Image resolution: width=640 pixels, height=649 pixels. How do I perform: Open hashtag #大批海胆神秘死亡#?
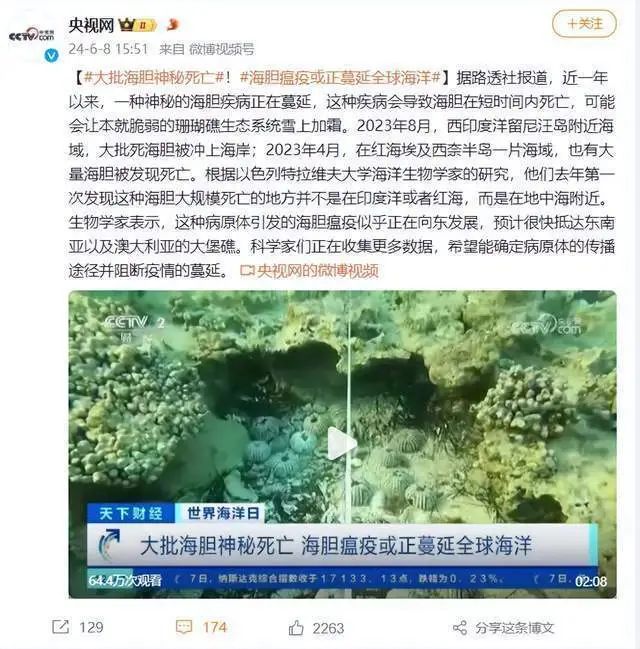click(154, 78)
